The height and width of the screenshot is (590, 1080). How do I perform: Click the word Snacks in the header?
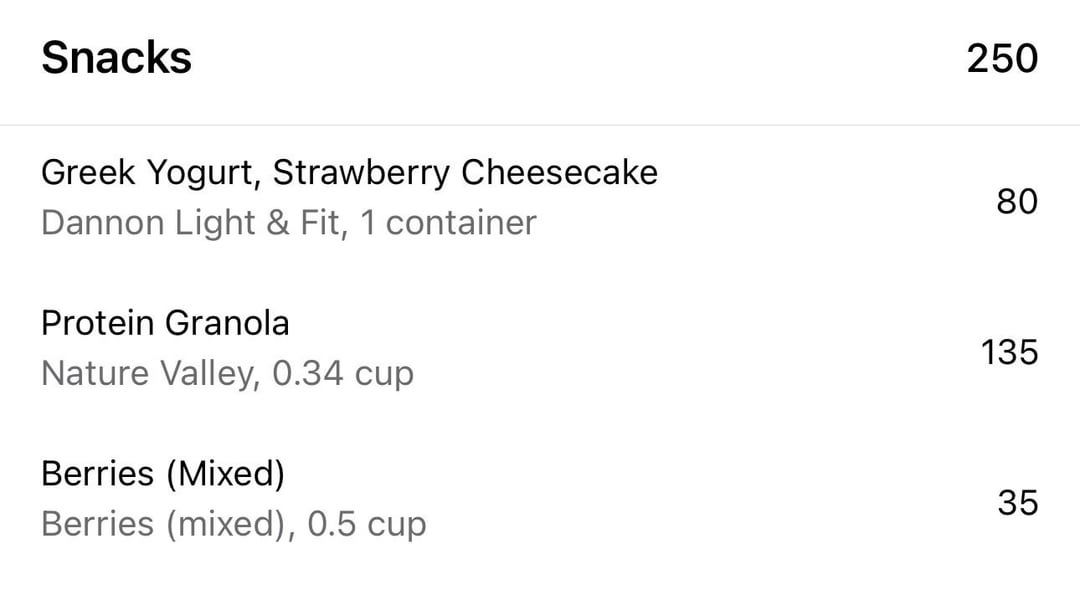tap(116, 58)
